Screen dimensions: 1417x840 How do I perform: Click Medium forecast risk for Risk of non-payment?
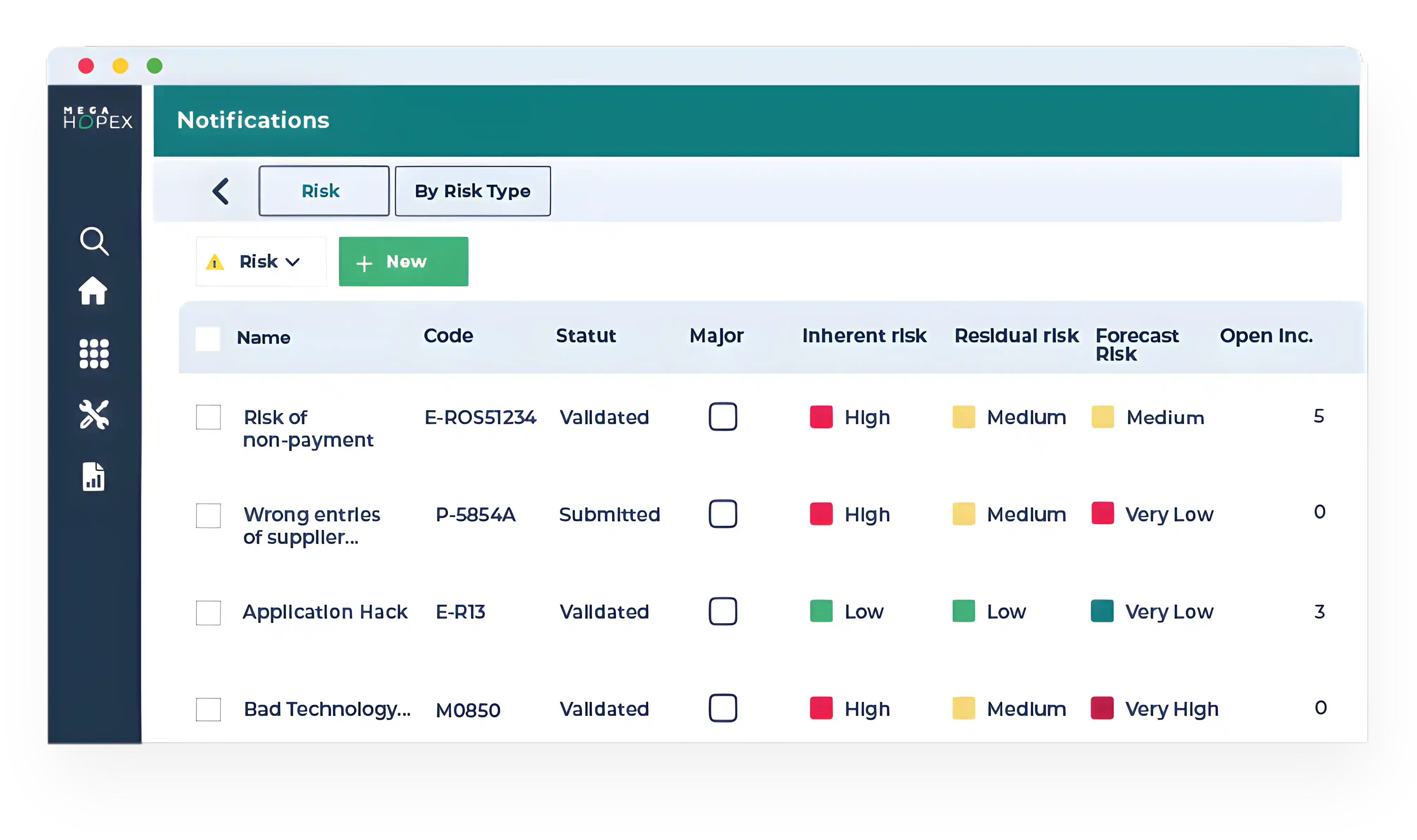[1165, 418]
